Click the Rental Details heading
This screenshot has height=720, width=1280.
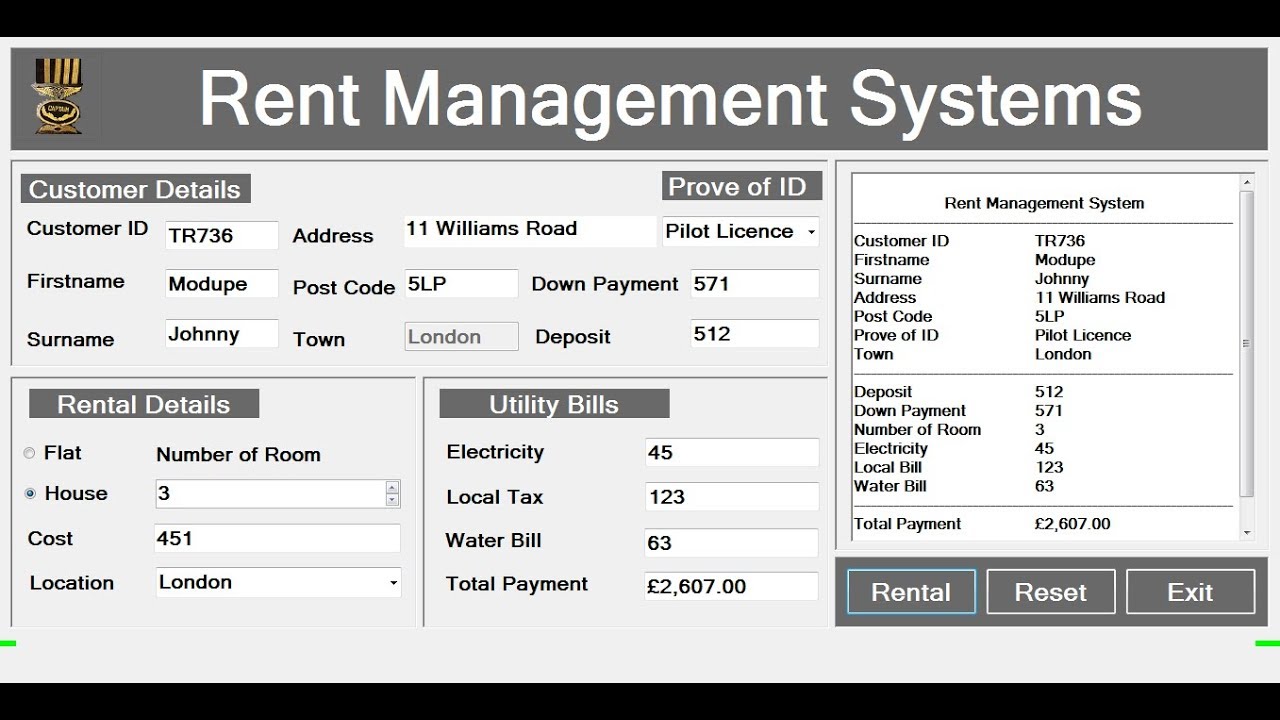(x=144, y=404)
